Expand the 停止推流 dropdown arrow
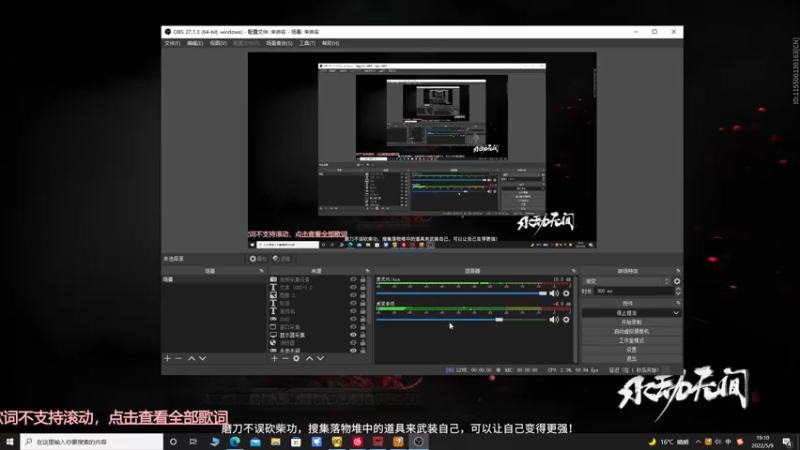 676,313
